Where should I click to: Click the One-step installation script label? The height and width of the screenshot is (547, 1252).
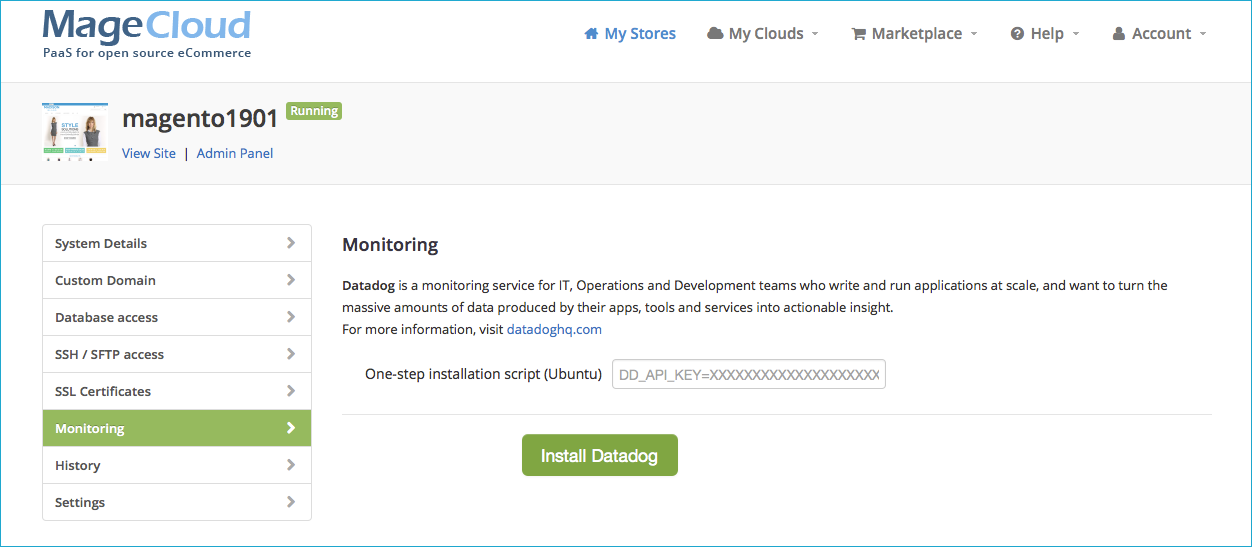pyautogui.click(x=483, y=374)
